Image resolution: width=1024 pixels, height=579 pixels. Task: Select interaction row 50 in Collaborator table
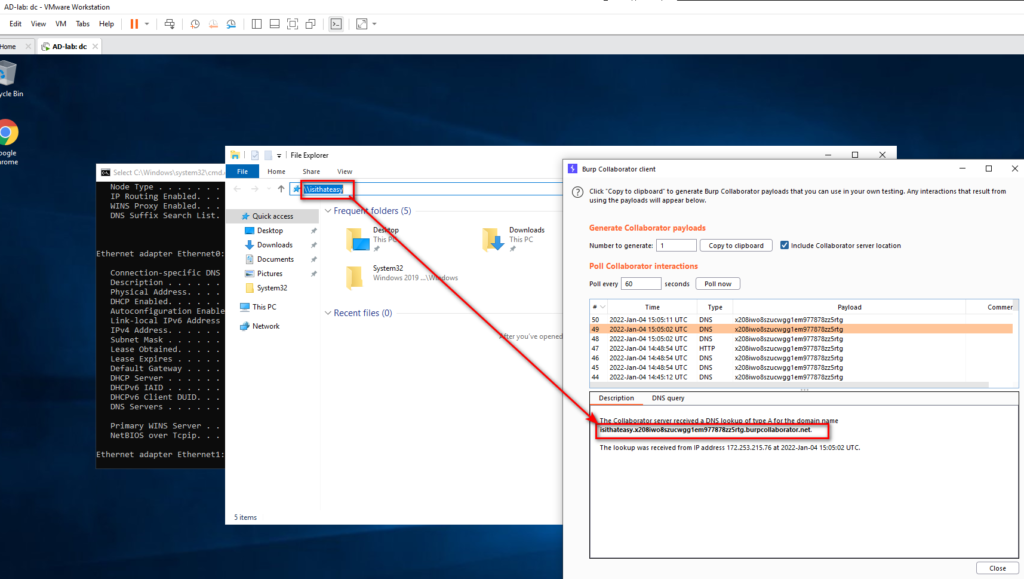801,320
